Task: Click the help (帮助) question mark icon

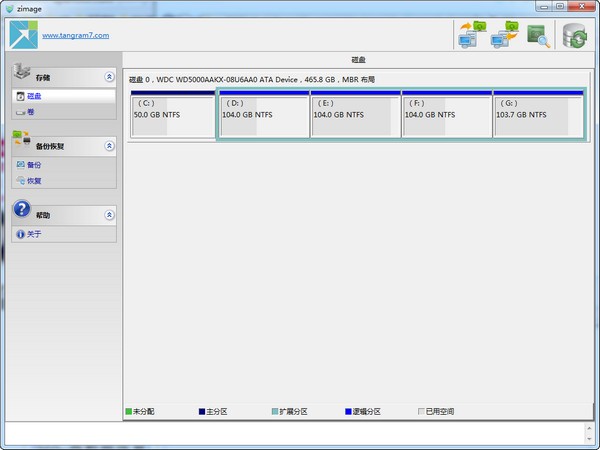Action: click(x=22, y=211)
